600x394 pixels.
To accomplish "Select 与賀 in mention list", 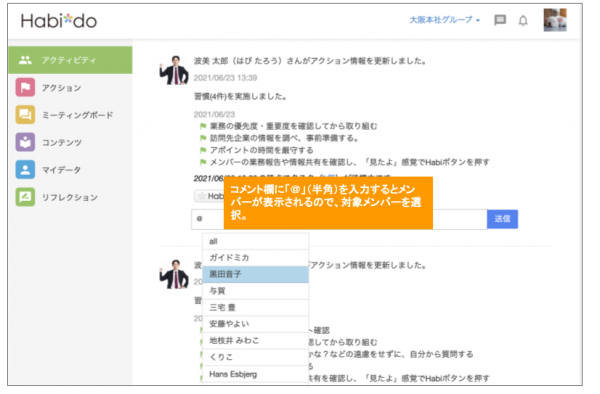I will (x=255, y=291).
